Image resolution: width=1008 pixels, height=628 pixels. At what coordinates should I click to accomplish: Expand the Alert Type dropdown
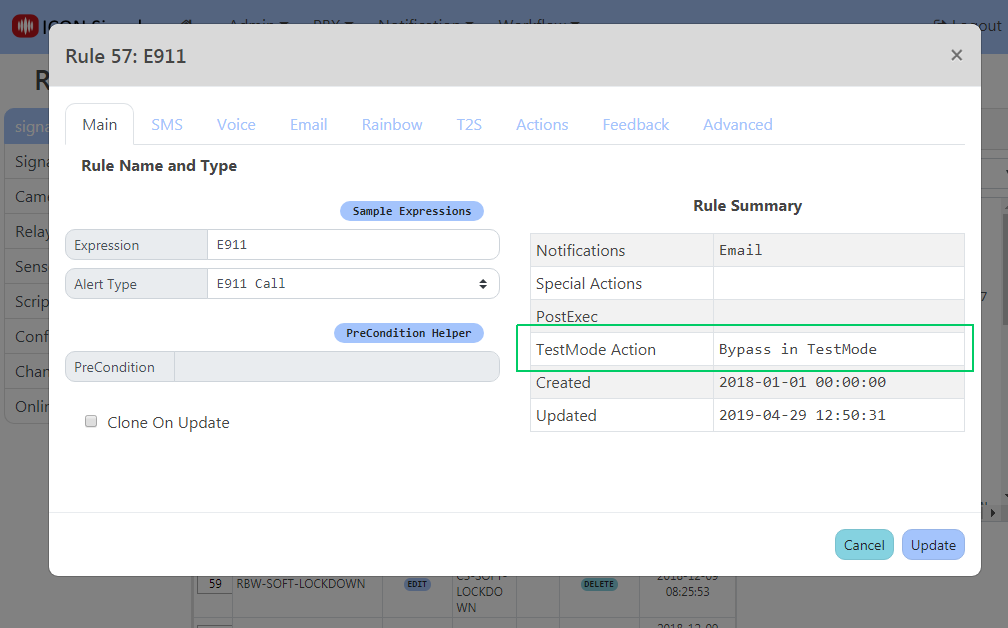352,284
